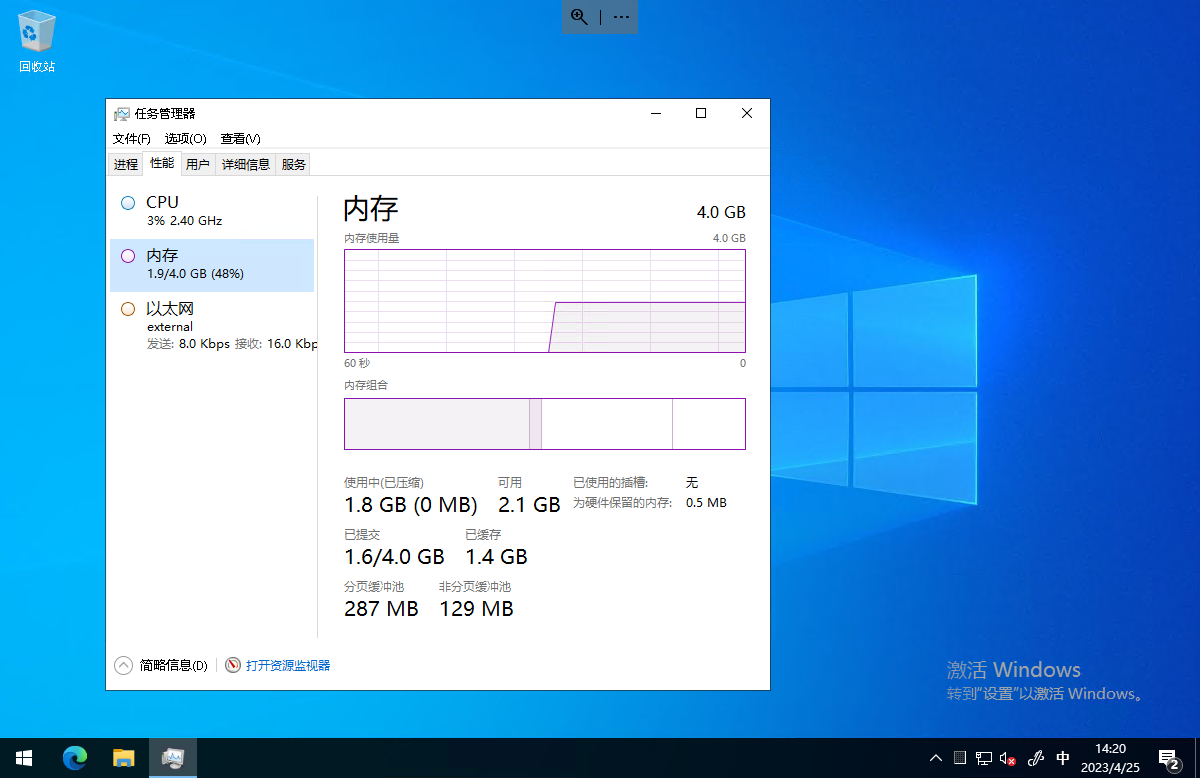This screenshot has width=1200, height=778.
Task: Click the memory composition bar
Action: pyautogui.click(x=545, y=424)
